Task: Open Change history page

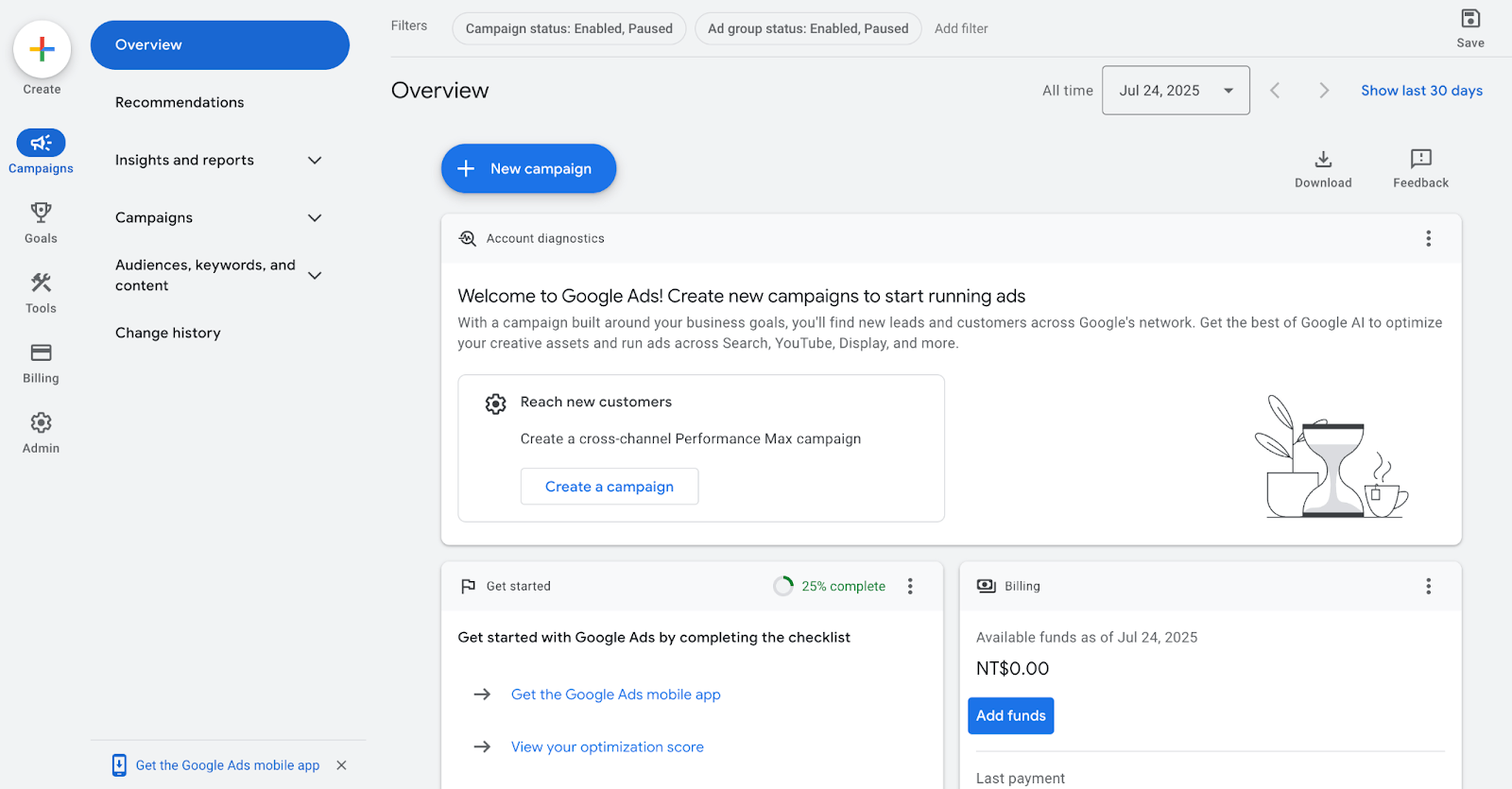Action: (168, 333)
